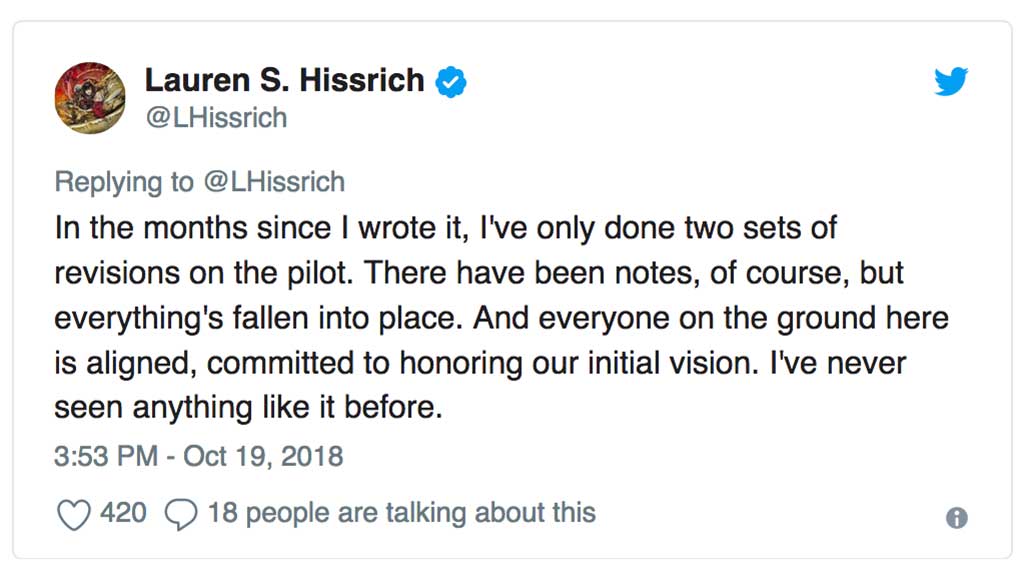Viewport: 1028px width, 582px height.
Task: Click the gray info icon
Action: pyautogui.click(x=957, y=518)
